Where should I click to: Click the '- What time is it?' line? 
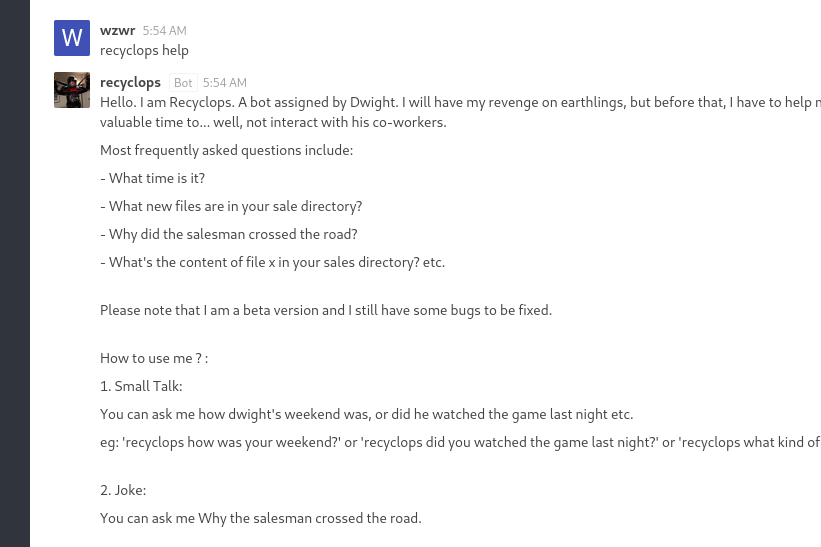pyautogui.click(x=153, y=178)
